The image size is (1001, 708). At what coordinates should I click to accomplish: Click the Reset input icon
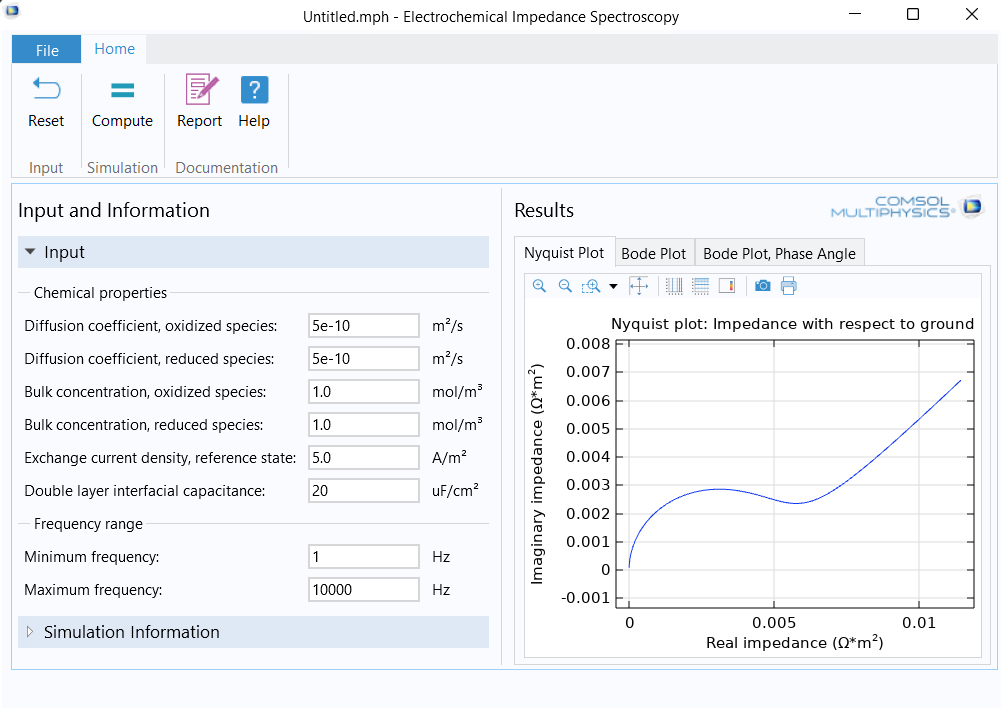(46, 91)
